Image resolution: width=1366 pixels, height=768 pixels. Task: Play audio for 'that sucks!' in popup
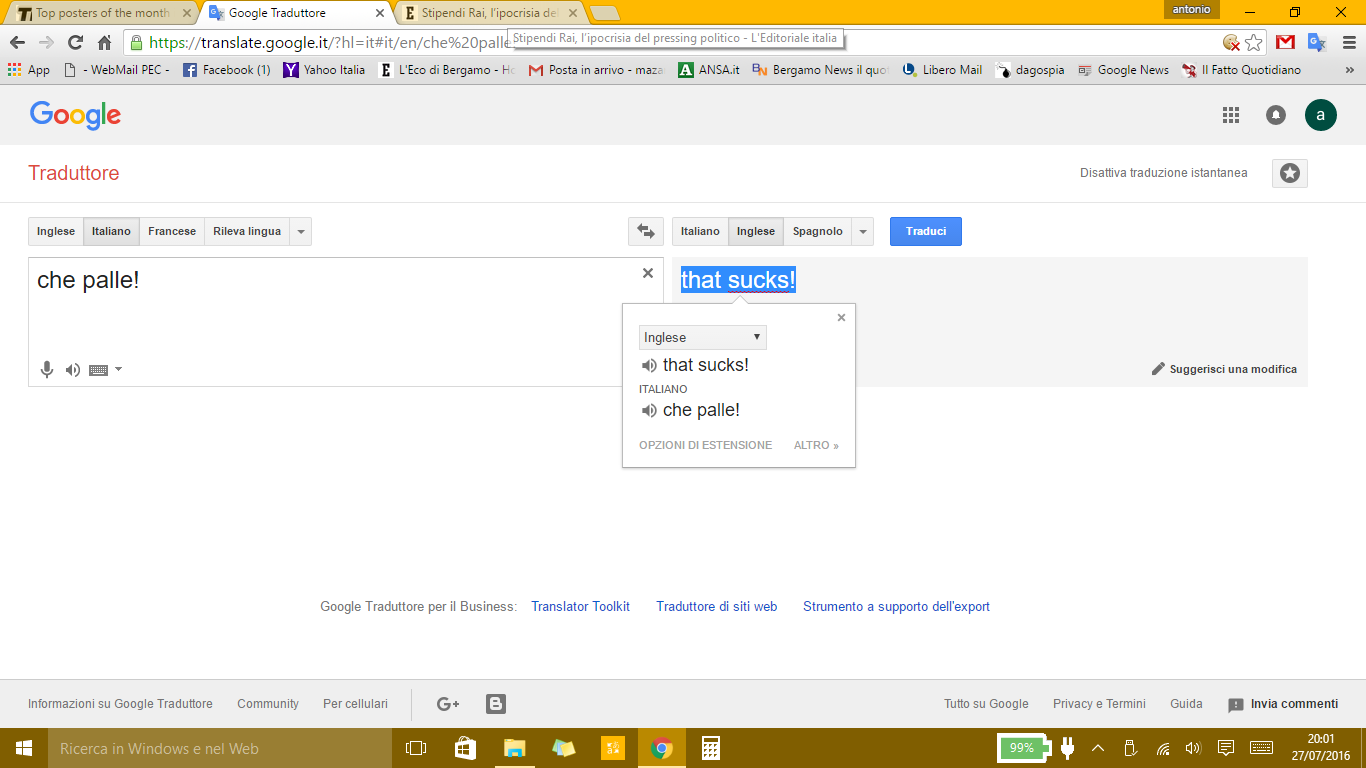(650, 366)
